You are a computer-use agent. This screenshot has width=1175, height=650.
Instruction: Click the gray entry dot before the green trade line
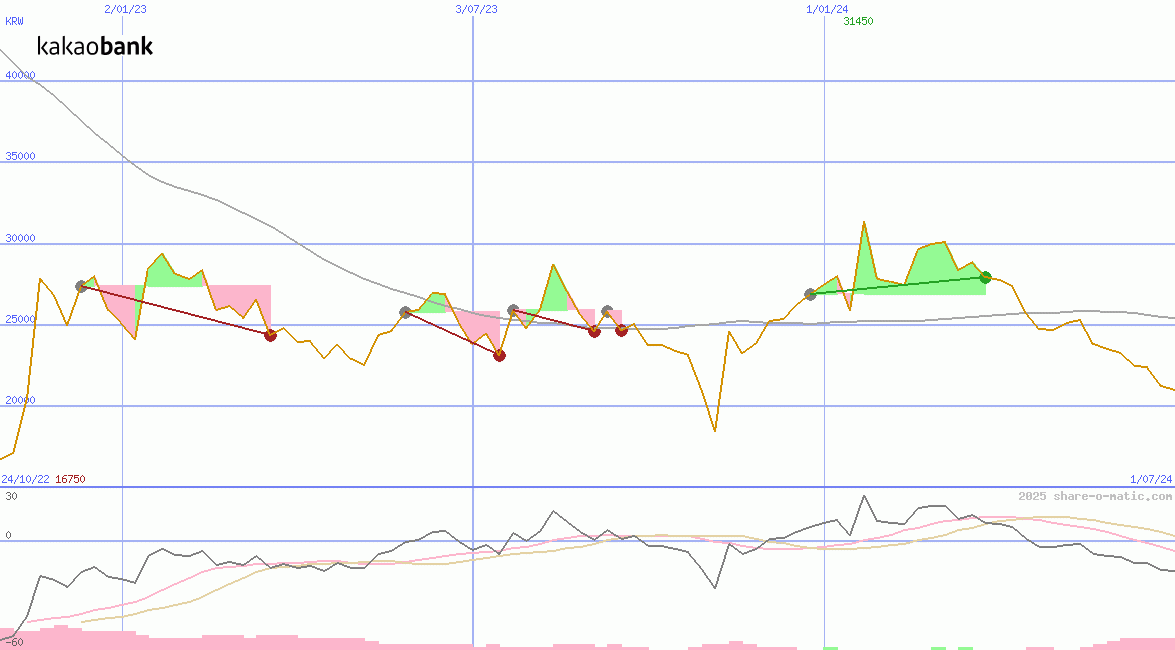click(x=810, y=294)
